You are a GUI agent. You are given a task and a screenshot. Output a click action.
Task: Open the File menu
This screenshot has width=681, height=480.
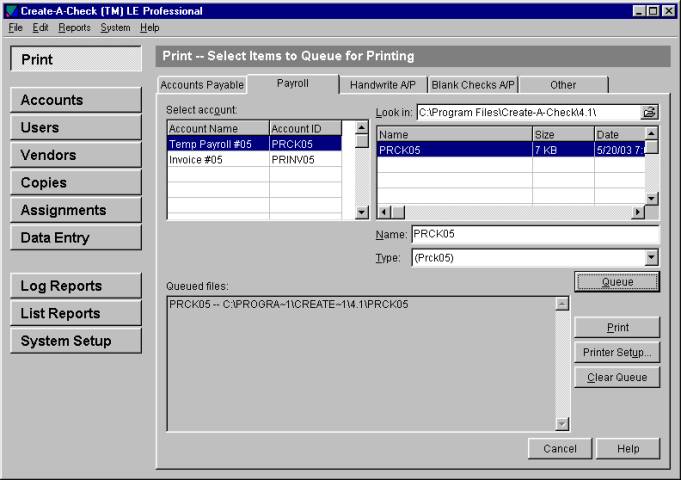(x=15, y=28)
